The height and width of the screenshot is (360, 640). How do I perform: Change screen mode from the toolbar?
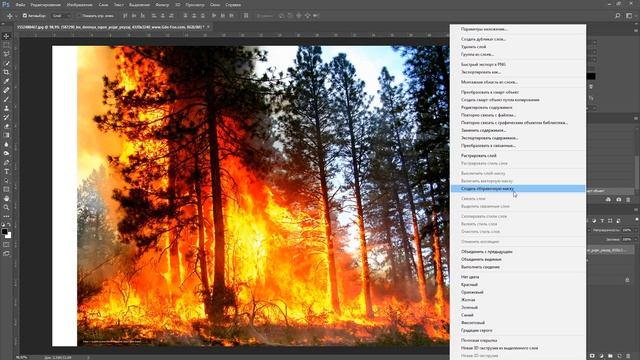point(6,253)
